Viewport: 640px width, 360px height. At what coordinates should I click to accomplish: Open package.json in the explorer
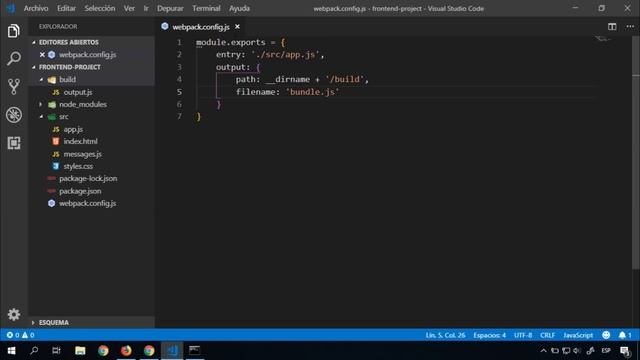[x=80, y=191]
